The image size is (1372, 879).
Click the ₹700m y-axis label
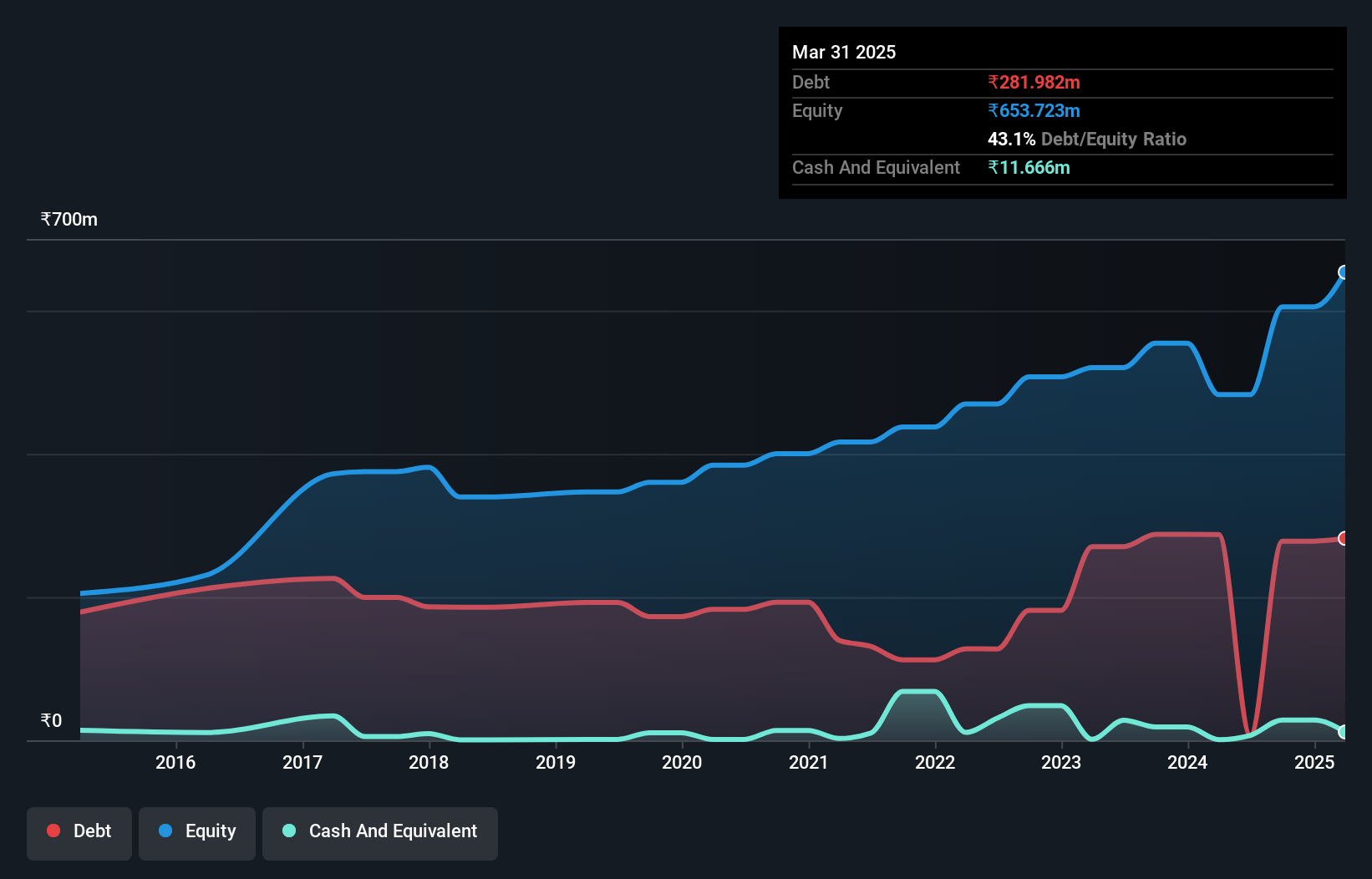69,219
